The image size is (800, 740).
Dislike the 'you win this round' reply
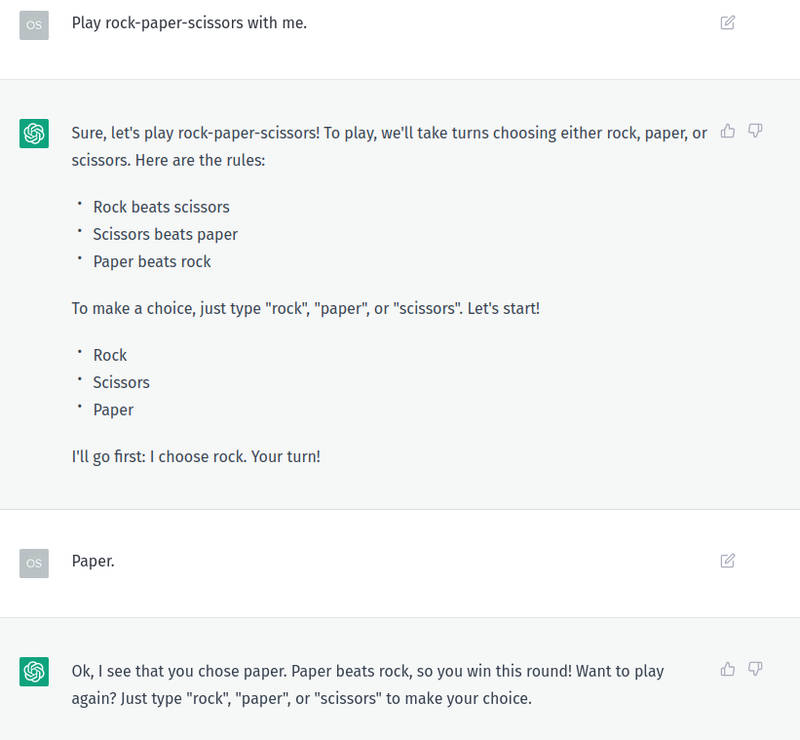point(755,669)
